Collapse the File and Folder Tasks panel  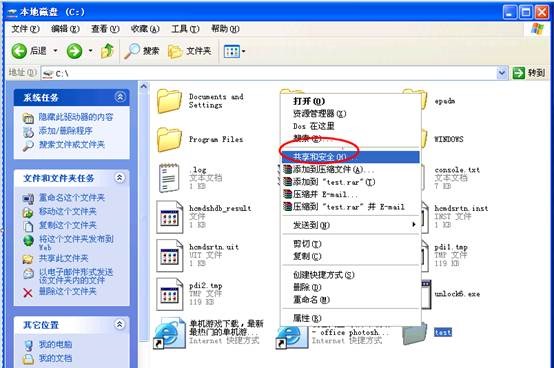click(x=120, y=178)
